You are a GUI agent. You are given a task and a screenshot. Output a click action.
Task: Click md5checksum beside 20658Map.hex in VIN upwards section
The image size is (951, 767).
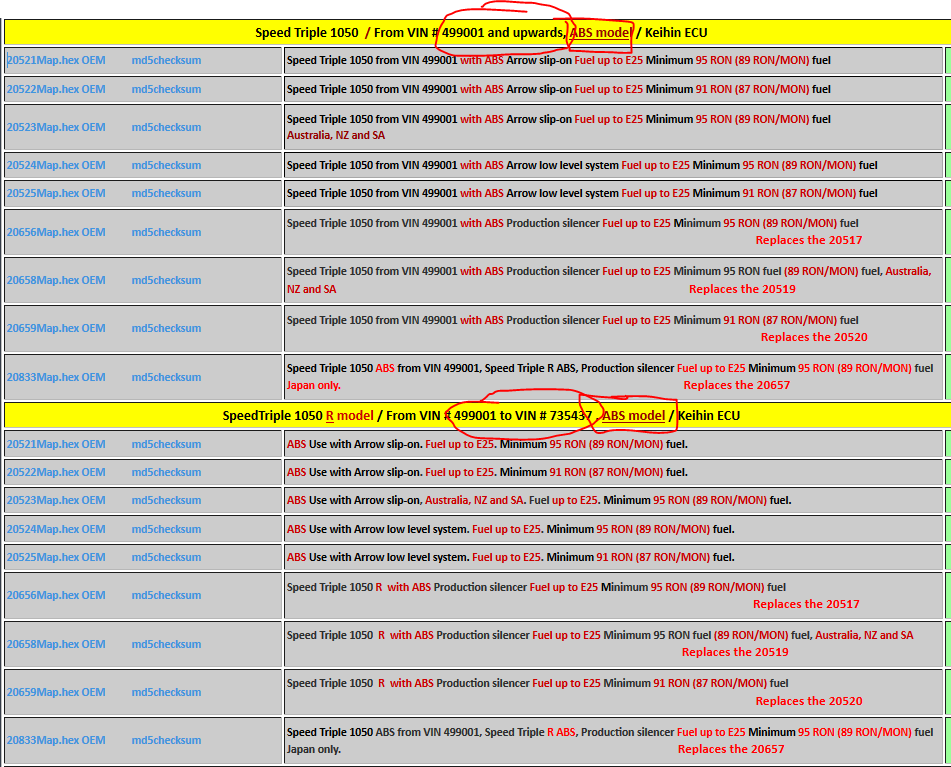tap(166, 280)
